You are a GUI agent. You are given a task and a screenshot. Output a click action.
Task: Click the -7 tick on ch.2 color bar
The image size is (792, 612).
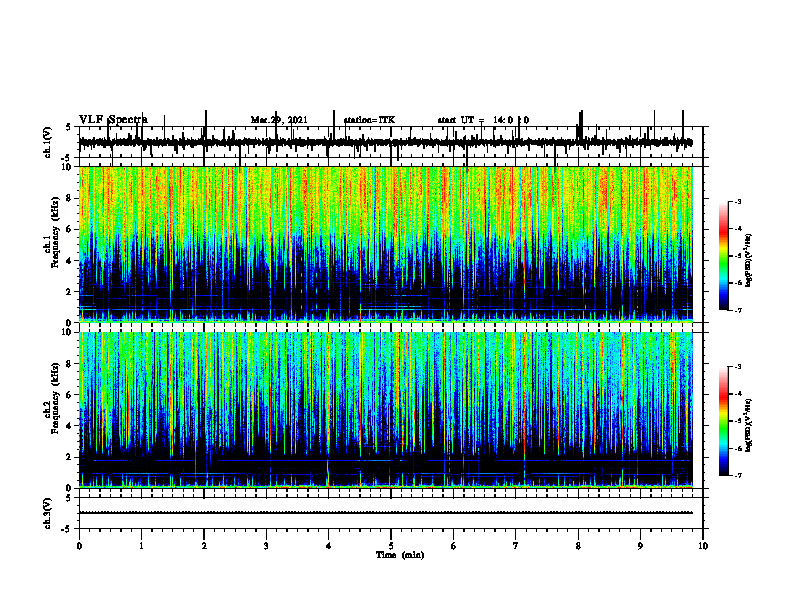pyautogui.click(x=738, y=475)
